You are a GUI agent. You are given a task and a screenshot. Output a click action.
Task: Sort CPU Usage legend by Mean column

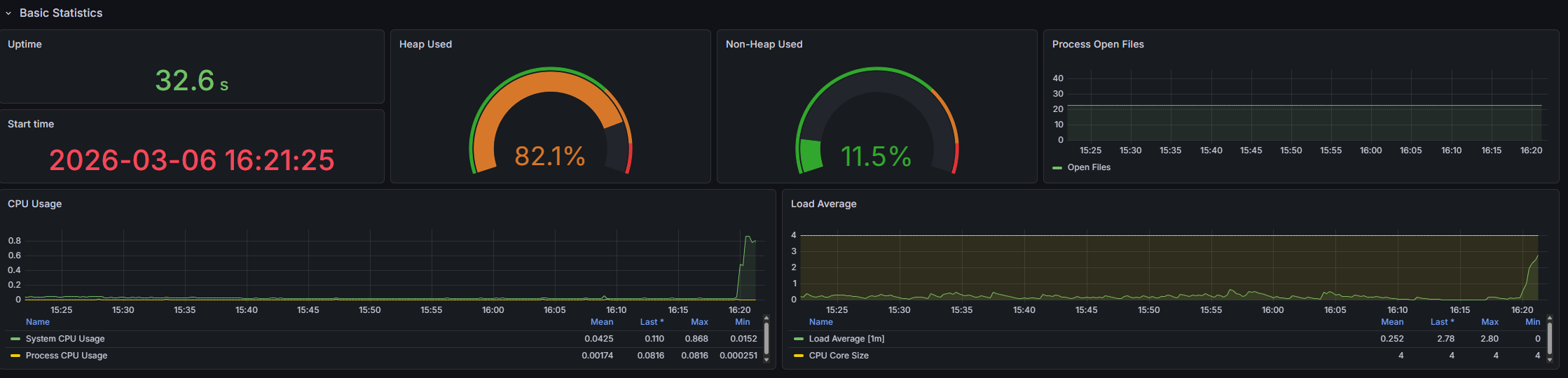click(601, 322)
